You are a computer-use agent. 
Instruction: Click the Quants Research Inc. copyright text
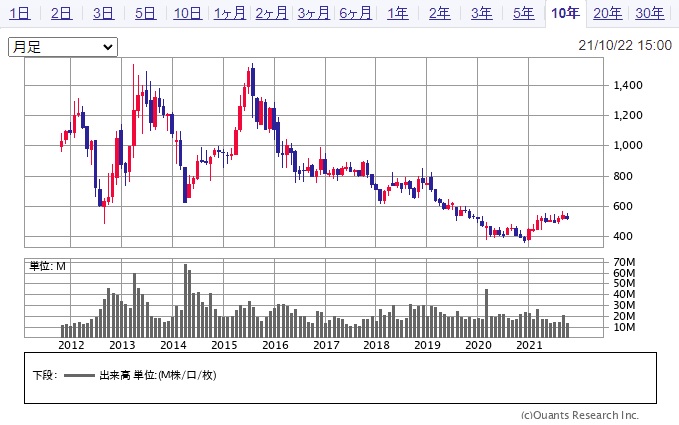point(580,415)
